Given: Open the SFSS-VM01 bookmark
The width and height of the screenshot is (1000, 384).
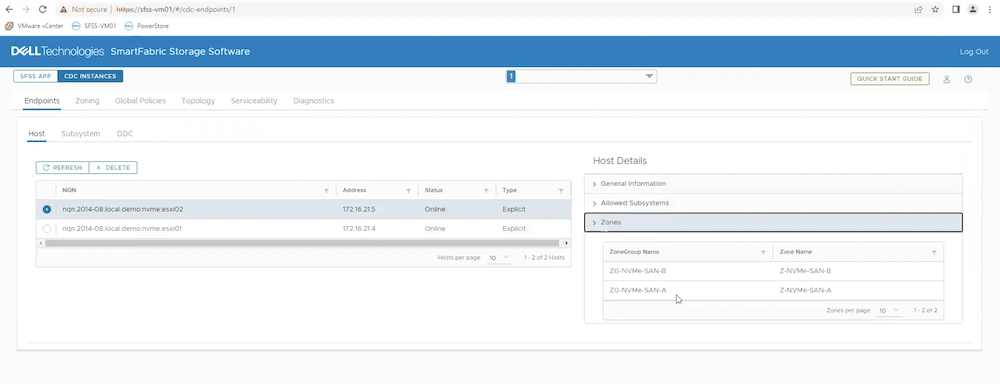Looking at the screenshot, I should click(94, 26).
